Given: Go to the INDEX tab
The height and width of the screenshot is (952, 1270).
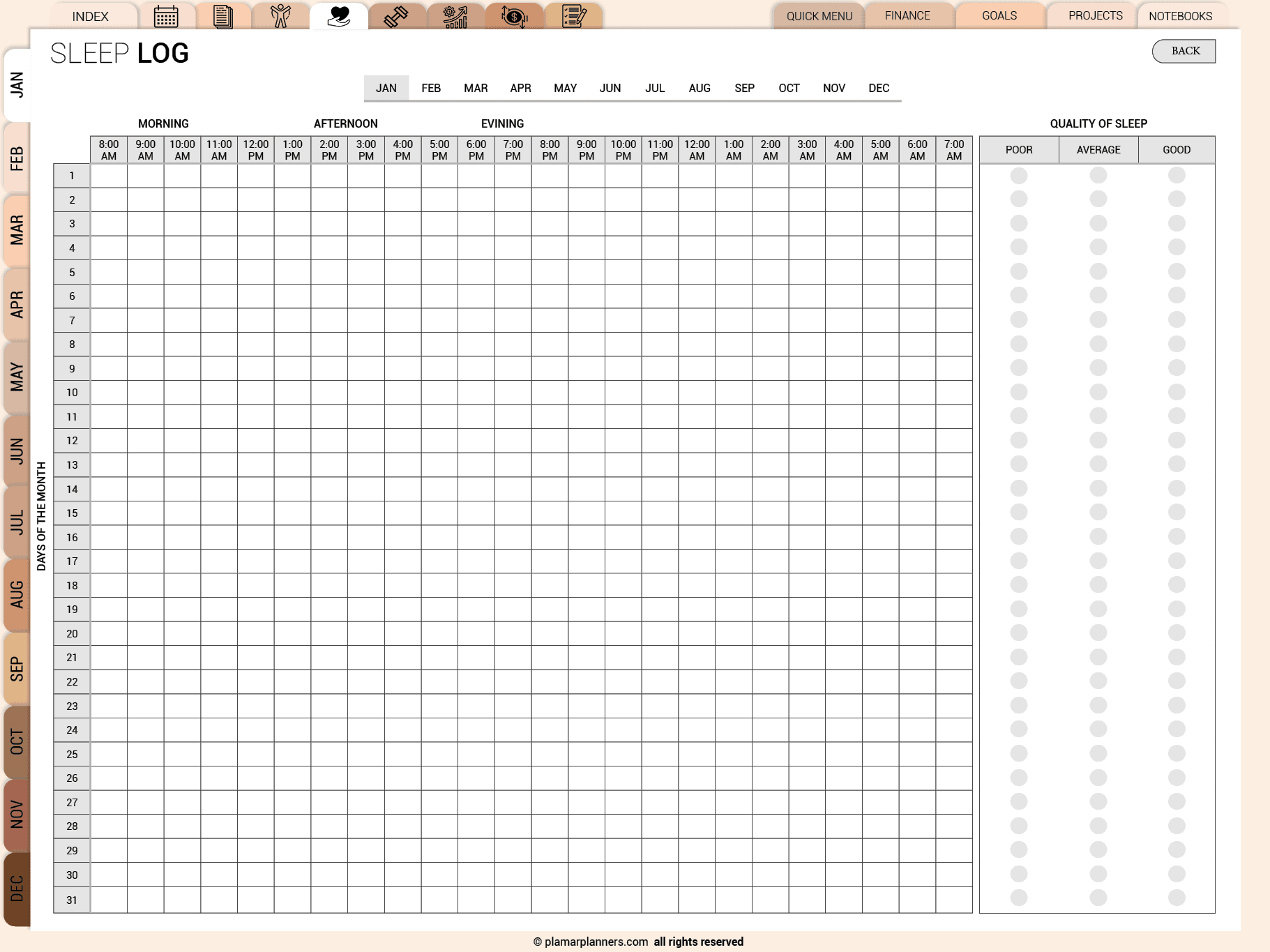Looking at the screenshot, I should point(91,16).
